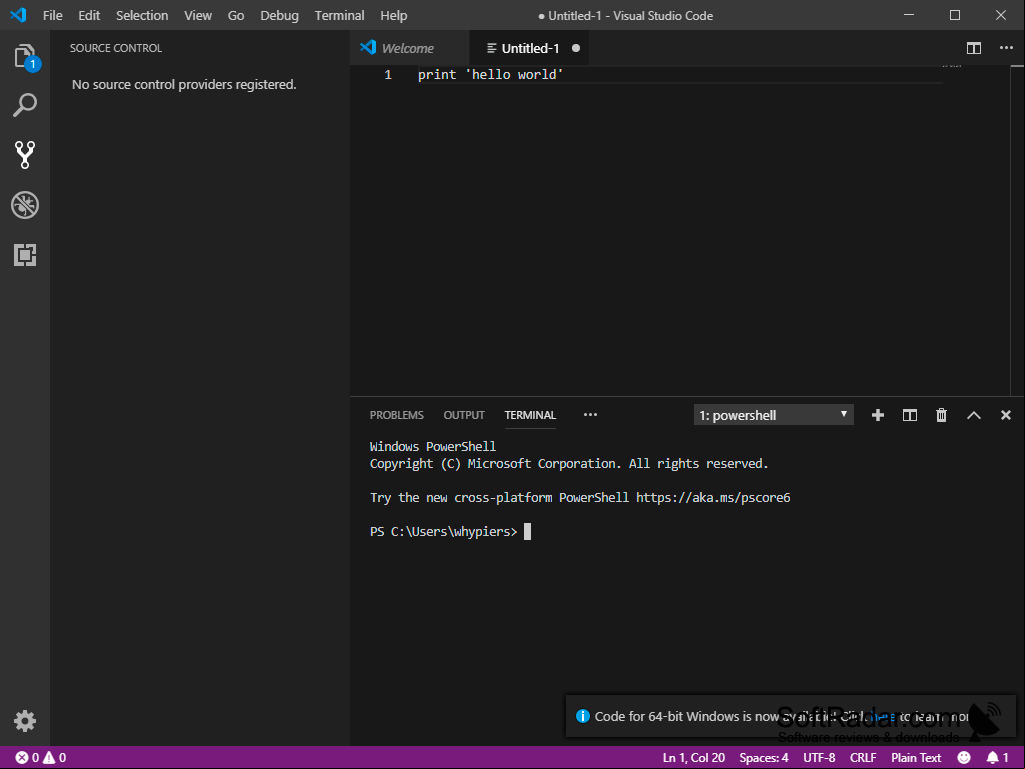Split the terminal pane
The width and height of the screenshot is (1025, 769).
[909, 415]
